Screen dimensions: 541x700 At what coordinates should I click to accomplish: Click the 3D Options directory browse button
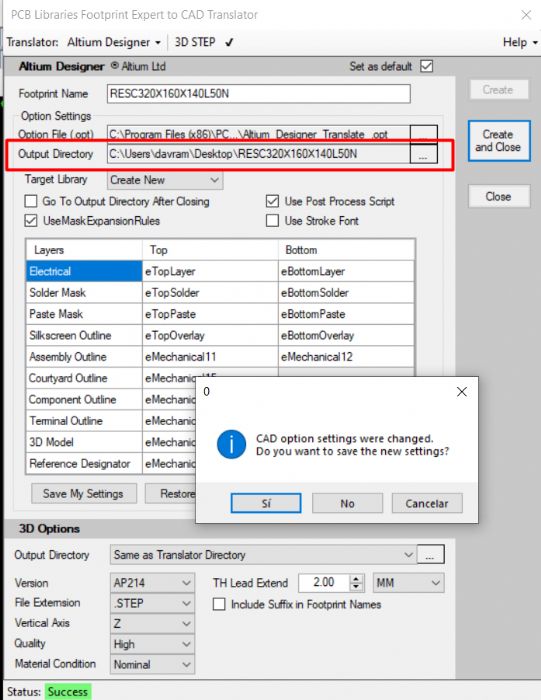coord(430,555)
